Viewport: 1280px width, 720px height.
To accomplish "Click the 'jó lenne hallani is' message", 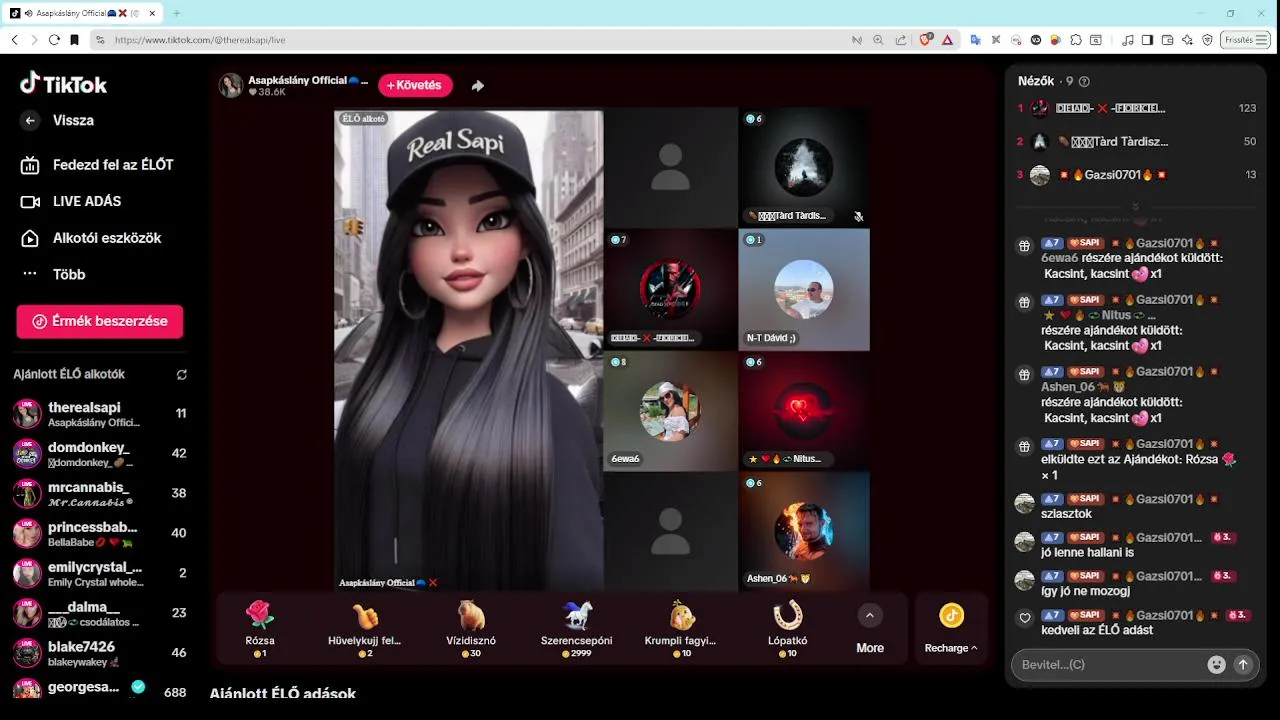I will click(x=1087, y=553).
